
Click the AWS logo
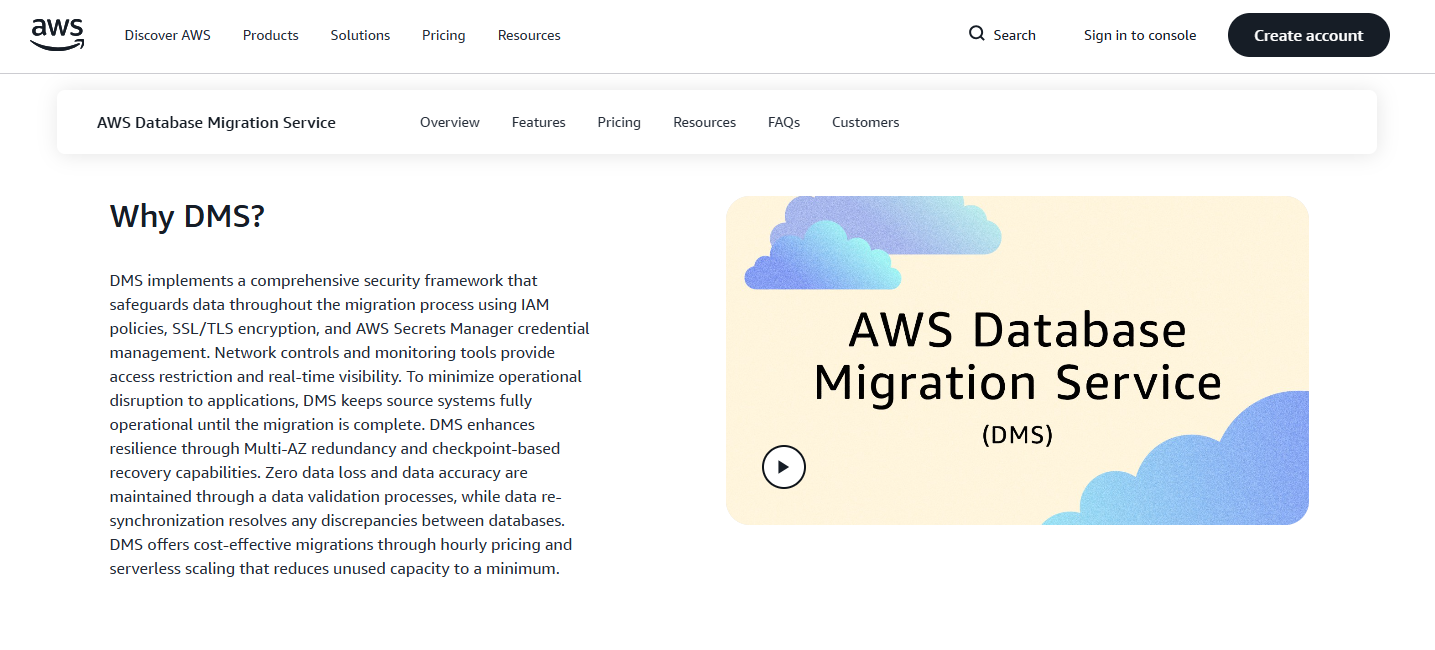coord(57,33)
